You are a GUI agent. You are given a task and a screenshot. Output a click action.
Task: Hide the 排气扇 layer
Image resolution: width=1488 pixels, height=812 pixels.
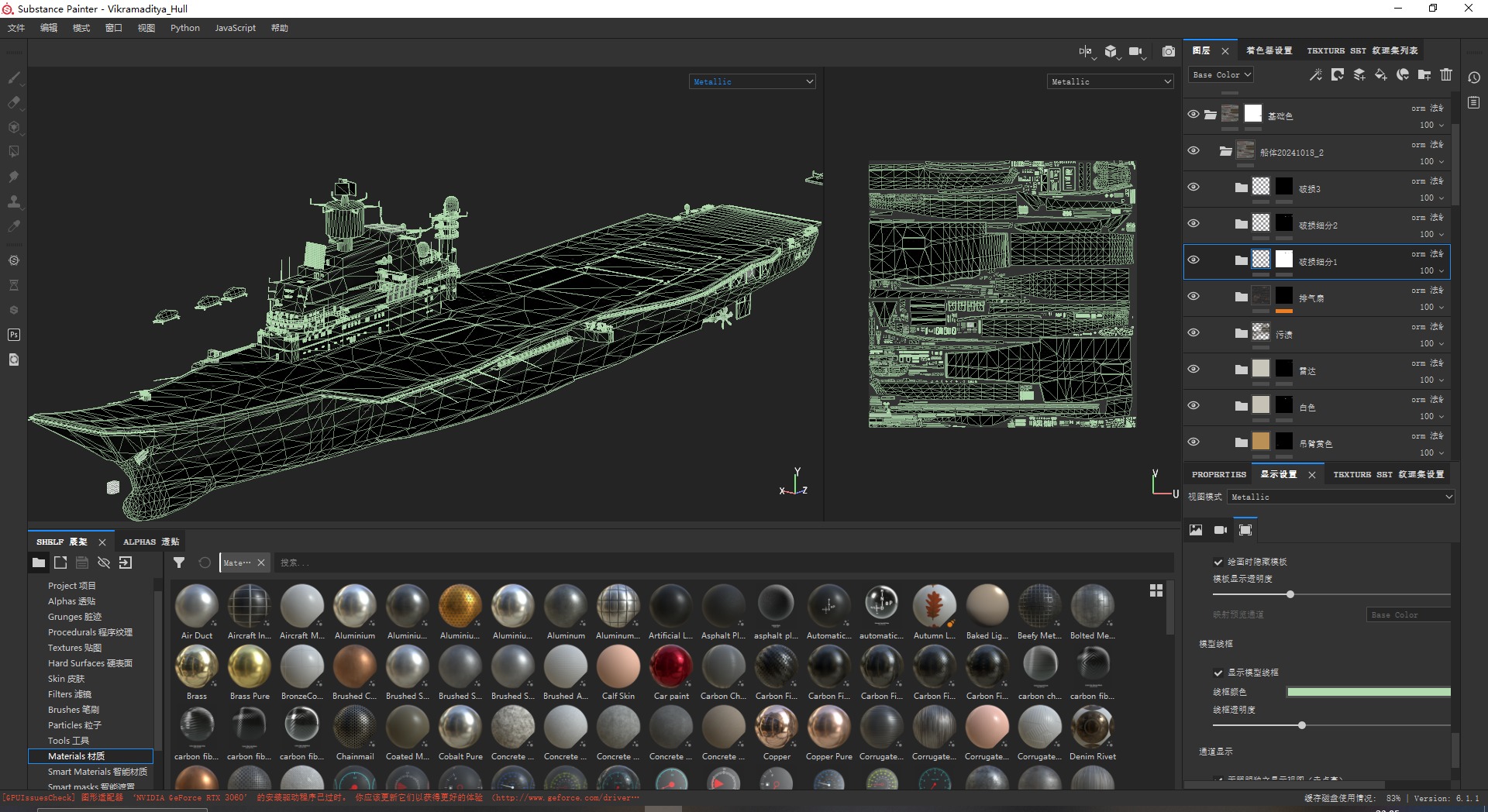point(1193,296)
